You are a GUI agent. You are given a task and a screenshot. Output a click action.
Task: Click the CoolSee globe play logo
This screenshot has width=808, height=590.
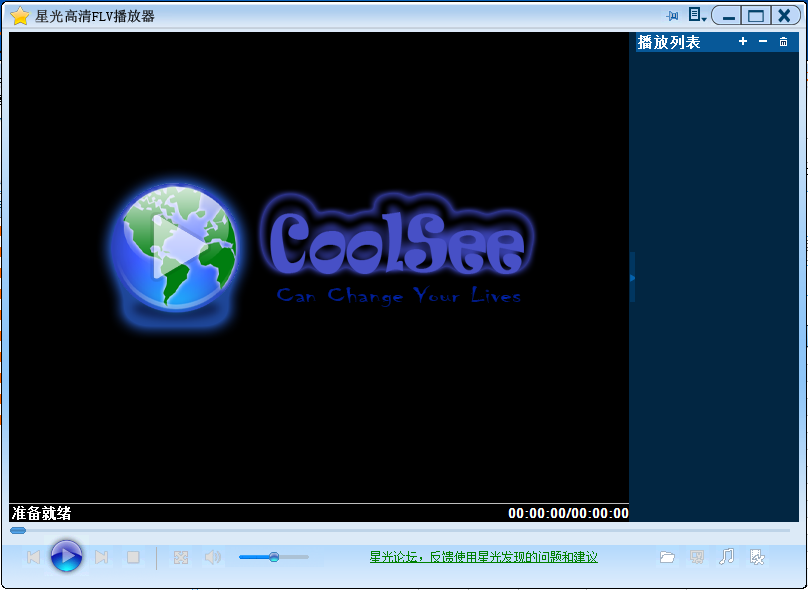pos(175,247)
